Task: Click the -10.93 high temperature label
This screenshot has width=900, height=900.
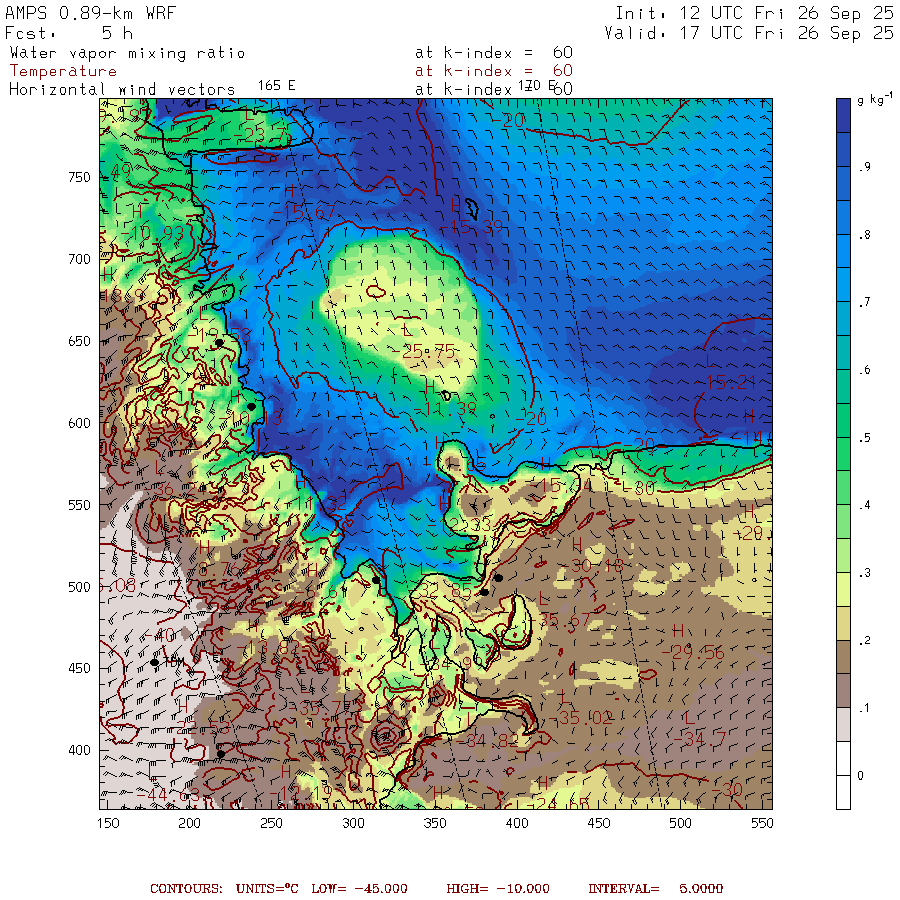Action: (153, 233)
